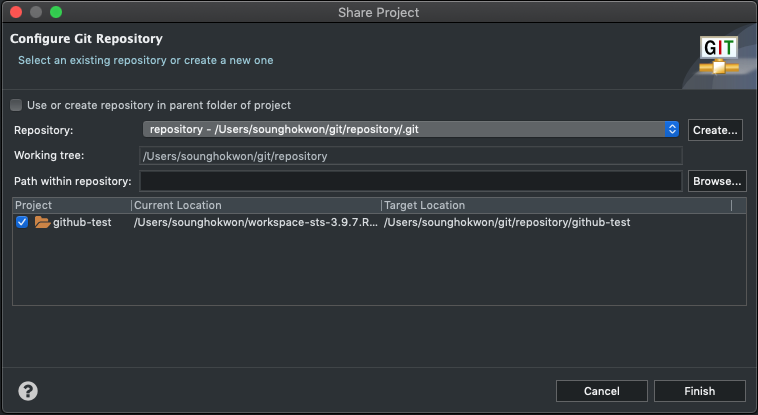Screen dimensions: 758x415
Task: Uncheck the github-test project checkbox
Action: pyautogui.click(x=22, y=222)
